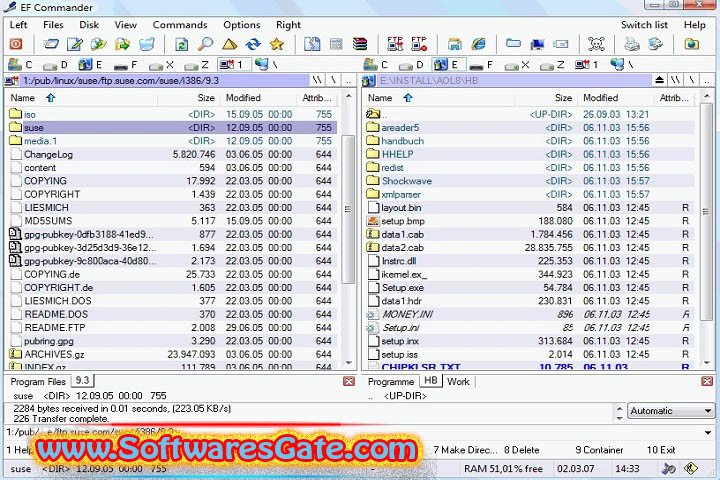
Task: Click the 7 Make Directory function button
Action: click(465, 450)
